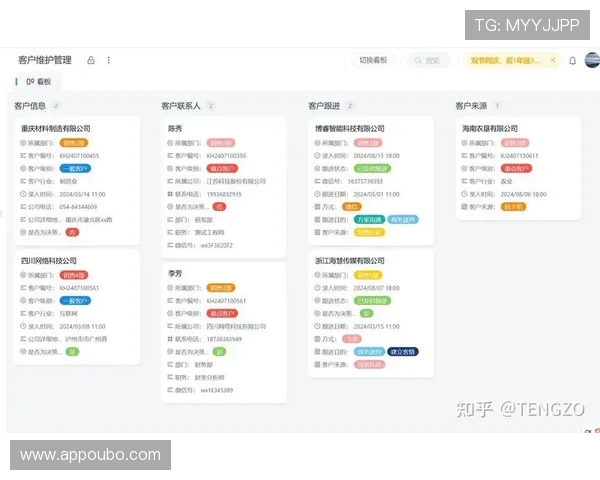Click the red 重点客户 tag in 陈秀 card

(222, 168)
